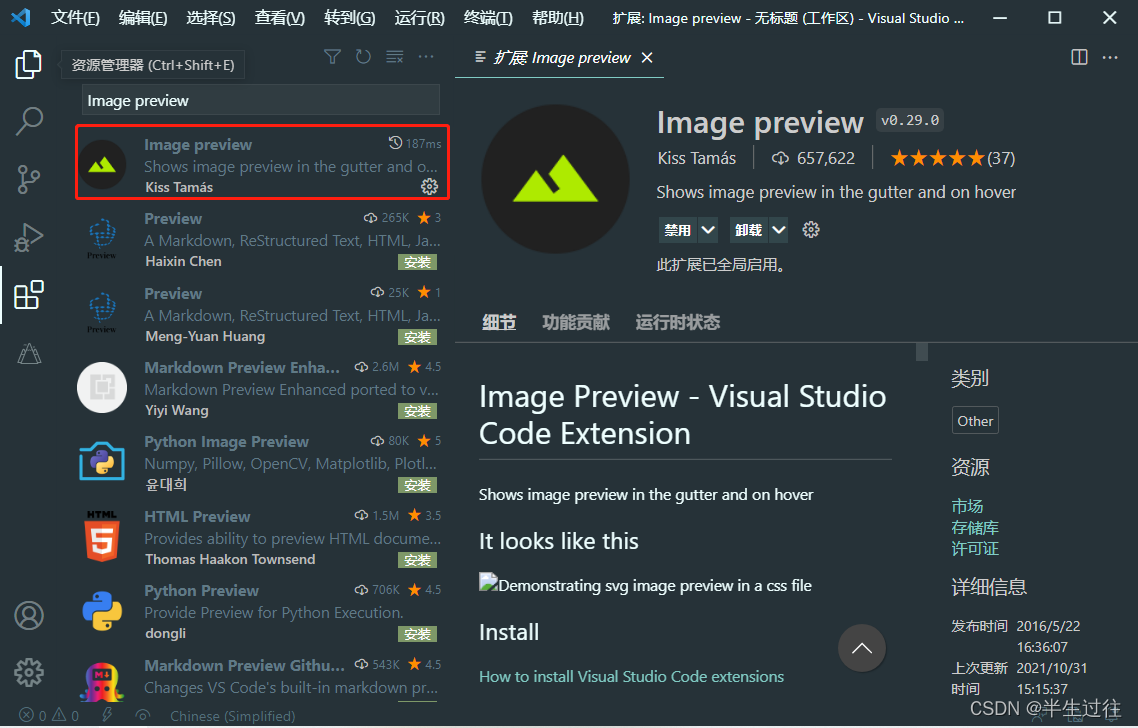Click version badge v0.29.0
The width and height of the screenshot is (1138, 728).
(x=910, y=120)
